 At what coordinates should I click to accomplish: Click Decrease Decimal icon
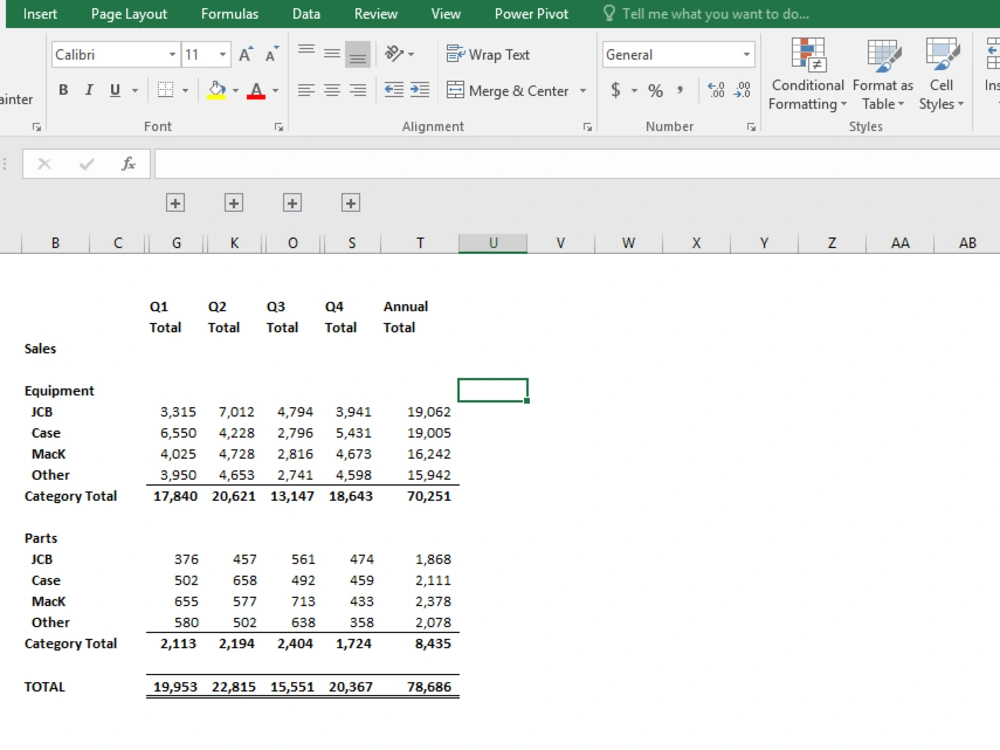[742, 91]
